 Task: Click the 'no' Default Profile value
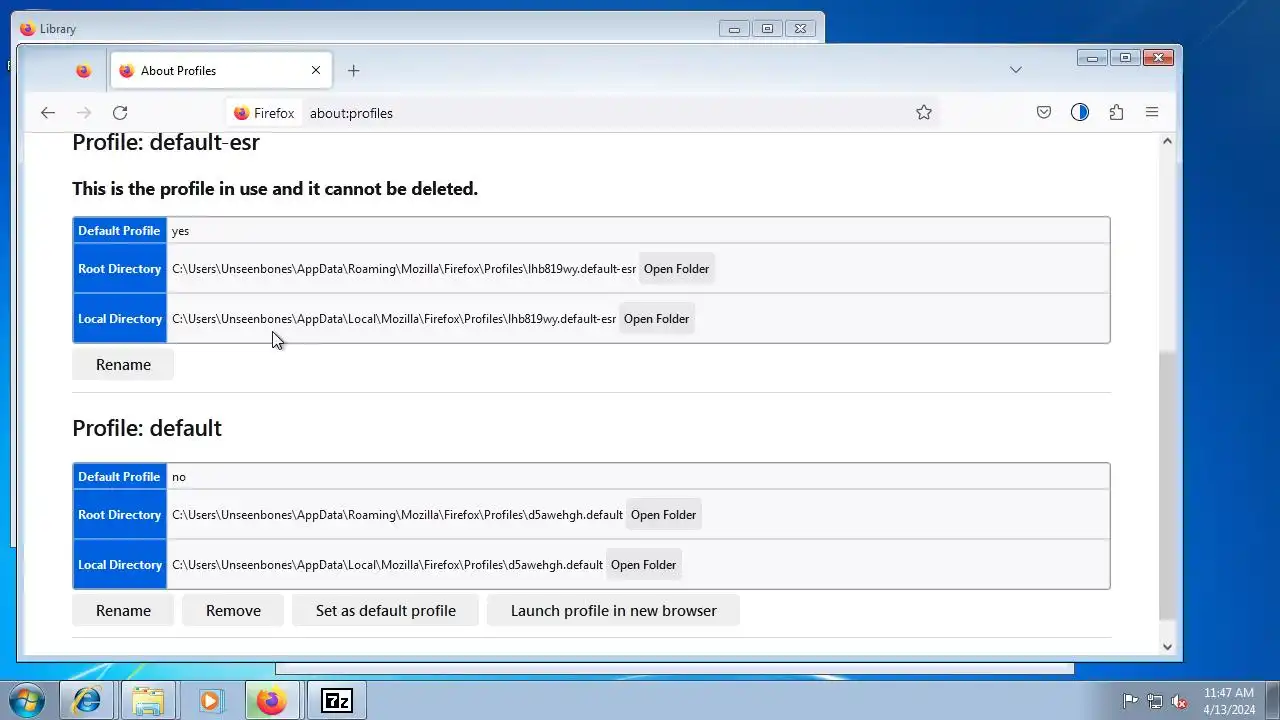pyautogui.click(x=179, y=477)
